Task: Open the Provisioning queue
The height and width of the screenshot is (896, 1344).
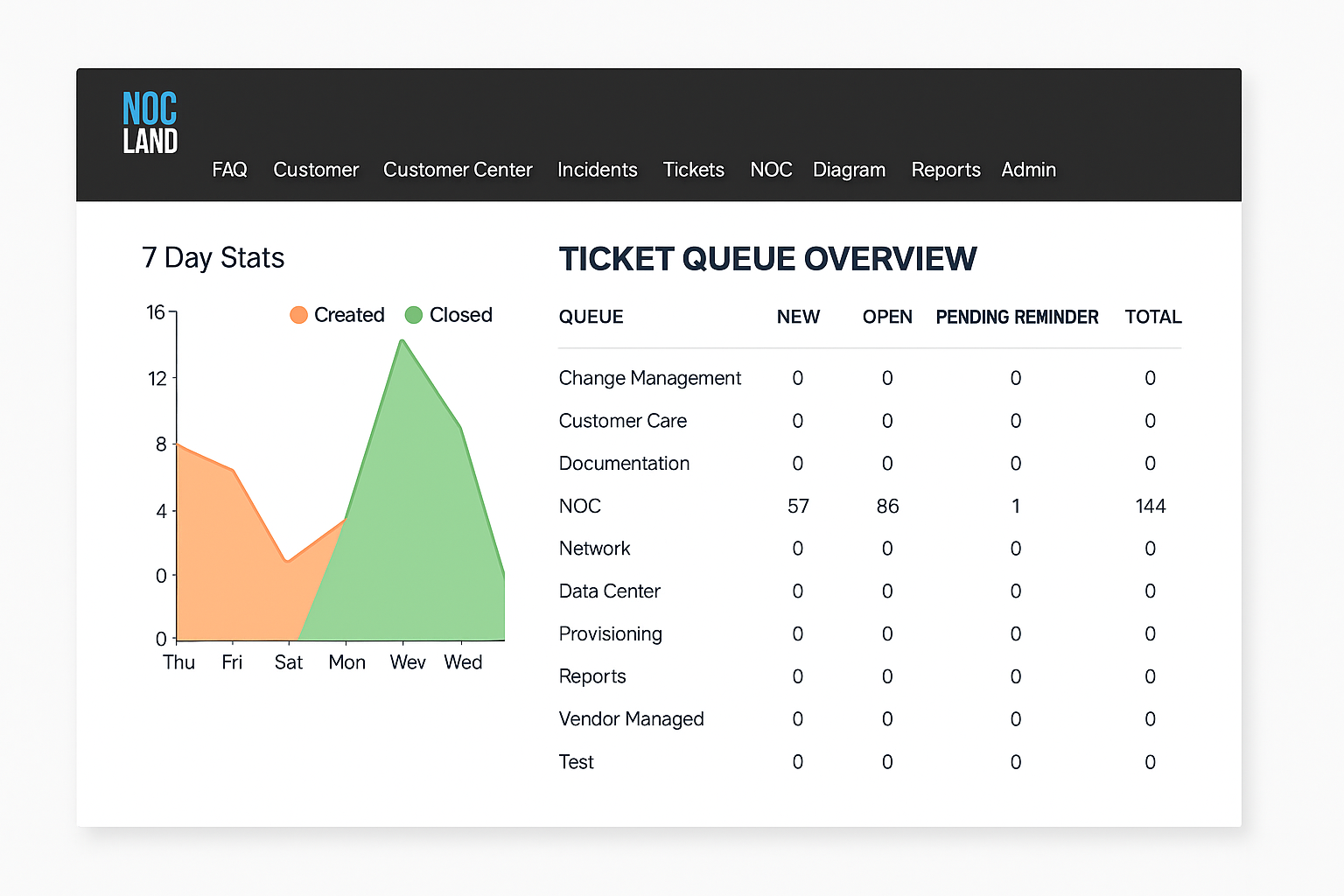Action: coord(611,634)
